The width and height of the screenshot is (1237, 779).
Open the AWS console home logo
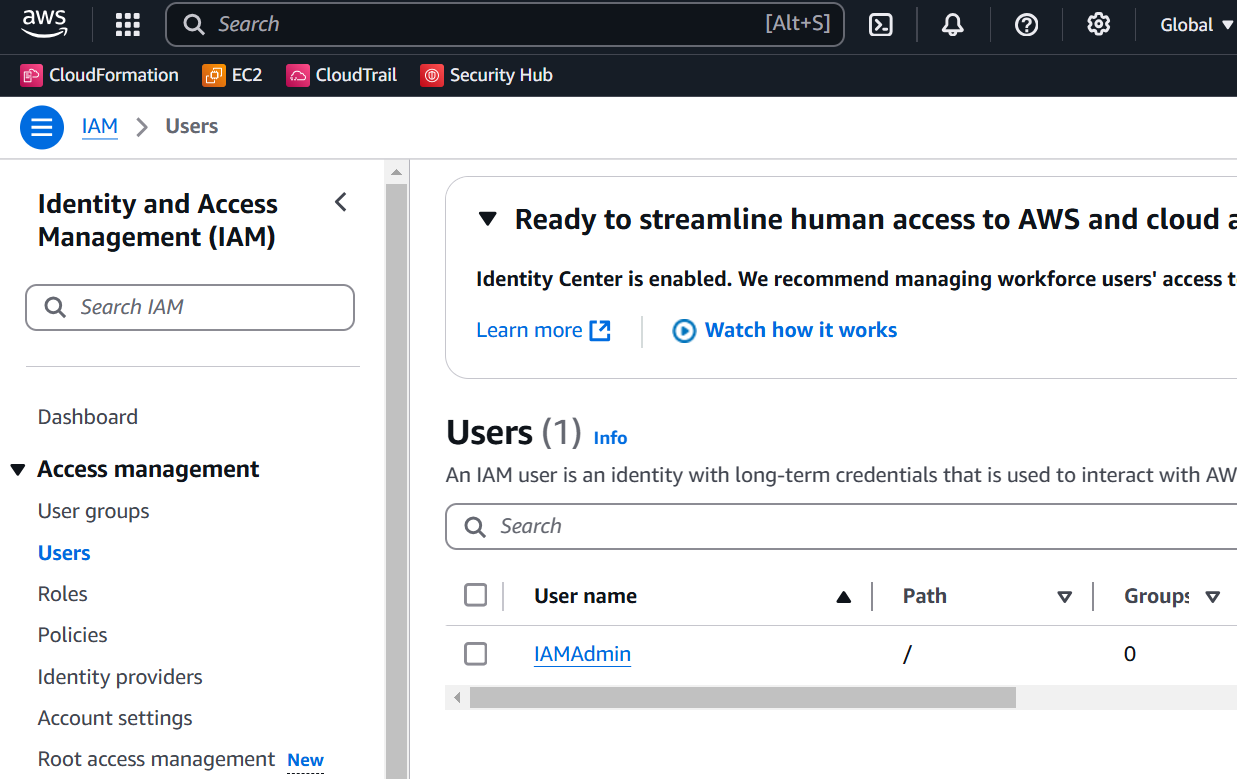[44, 24]
